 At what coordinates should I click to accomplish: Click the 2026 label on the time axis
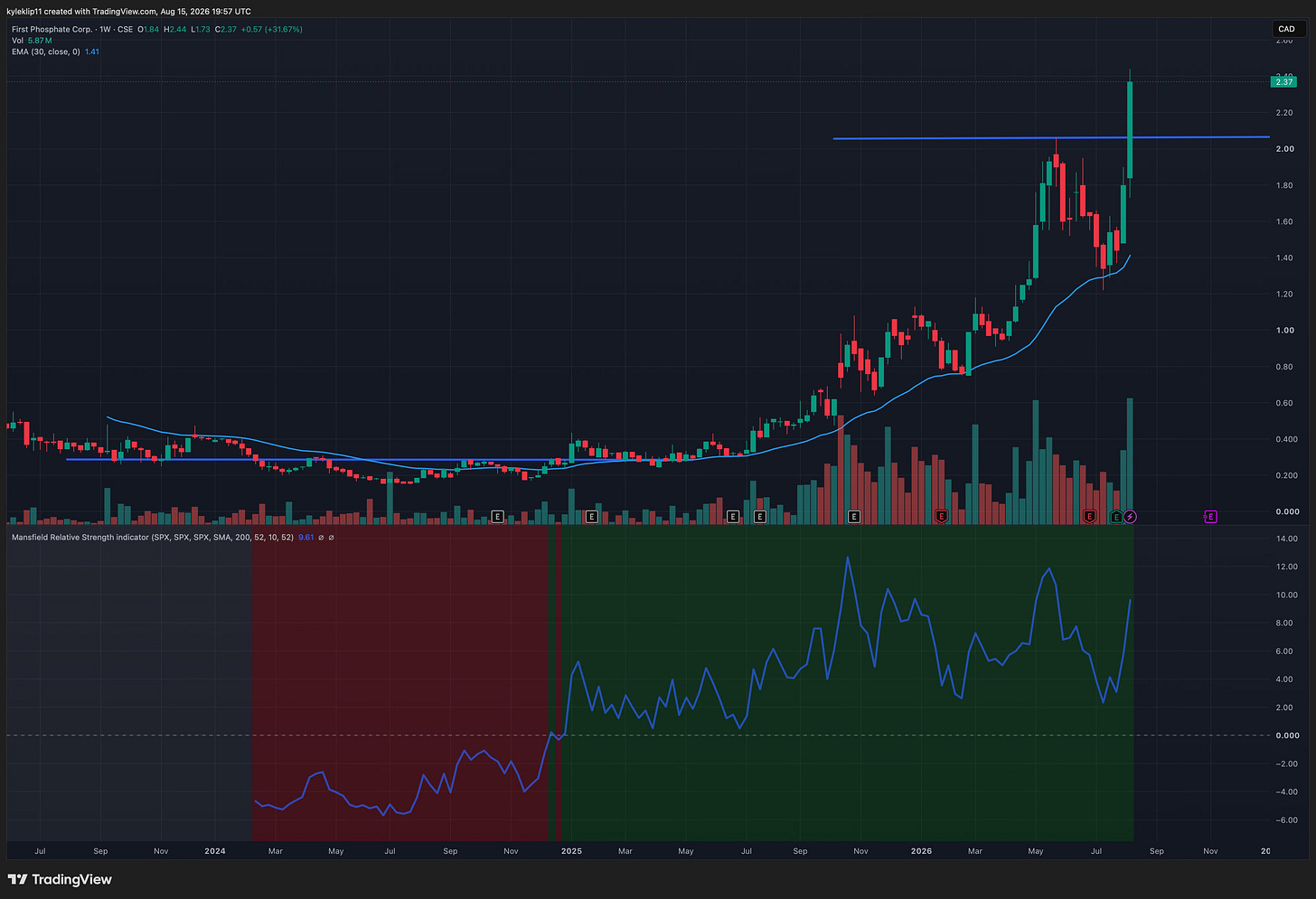click(x=921, y=851)
